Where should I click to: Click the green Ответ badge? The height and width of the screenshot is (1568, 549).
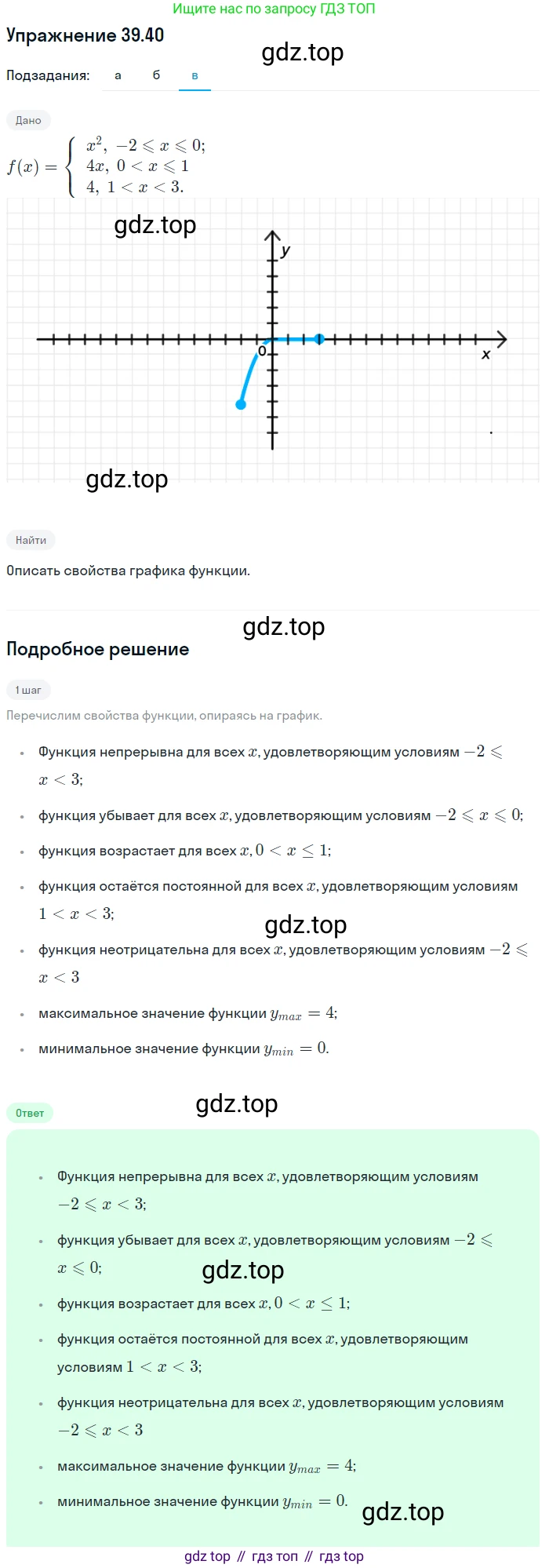coord(30,1113)
